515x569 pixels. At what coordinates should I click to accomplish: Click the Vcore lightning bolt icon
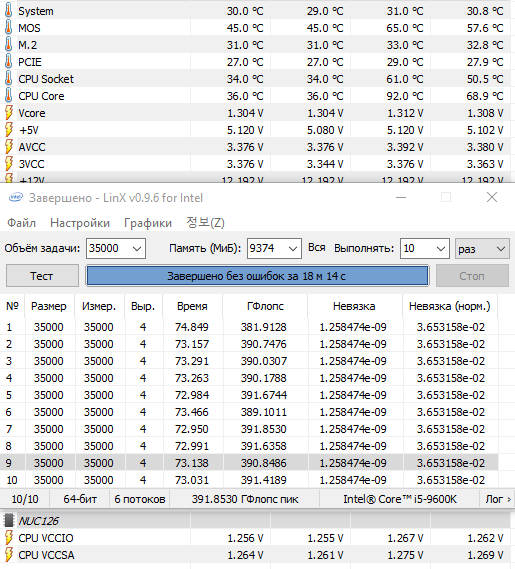[9, 113]
